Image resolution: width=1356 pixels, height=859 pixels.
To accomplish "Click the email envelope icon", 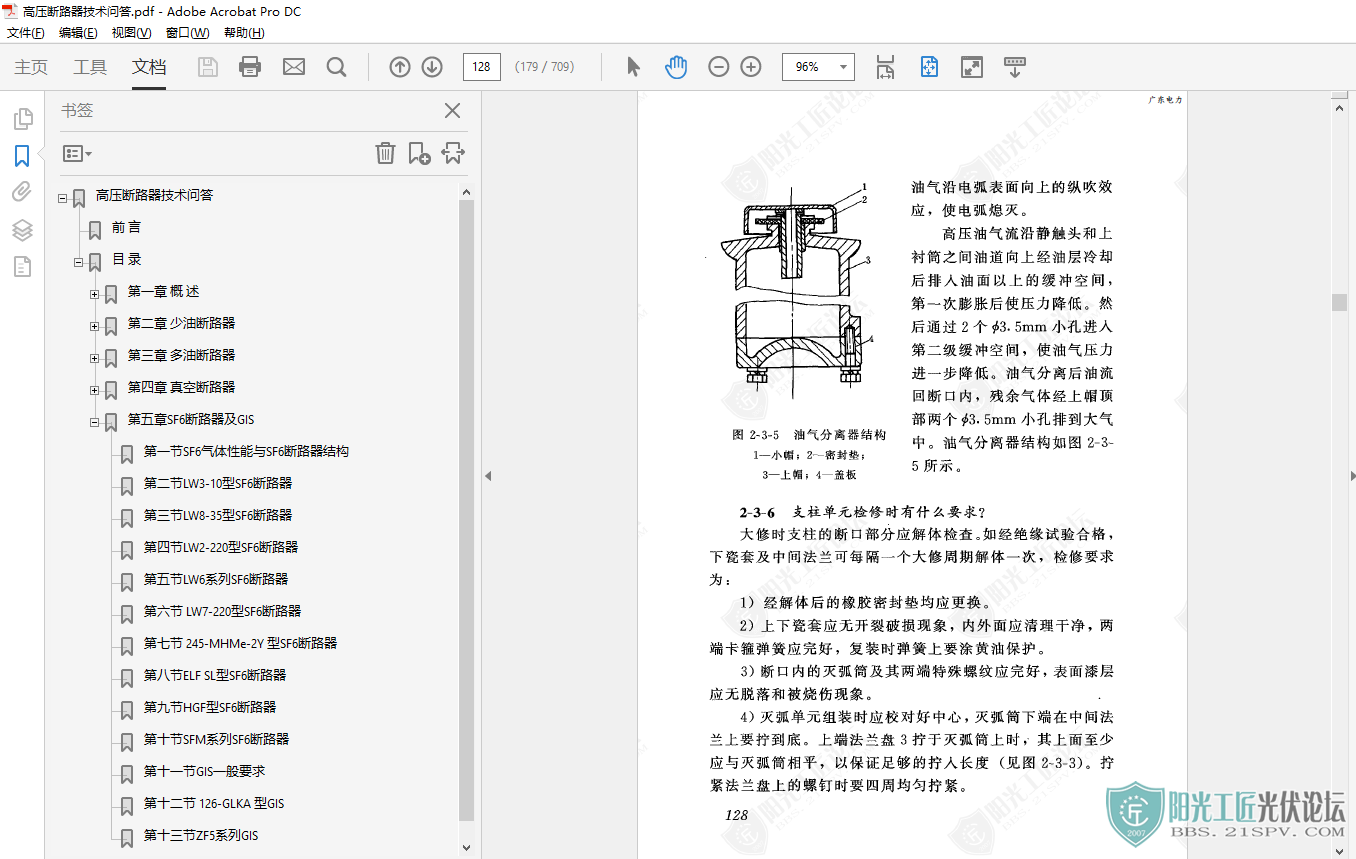I will pyautogui.click(x=294, y=67).
